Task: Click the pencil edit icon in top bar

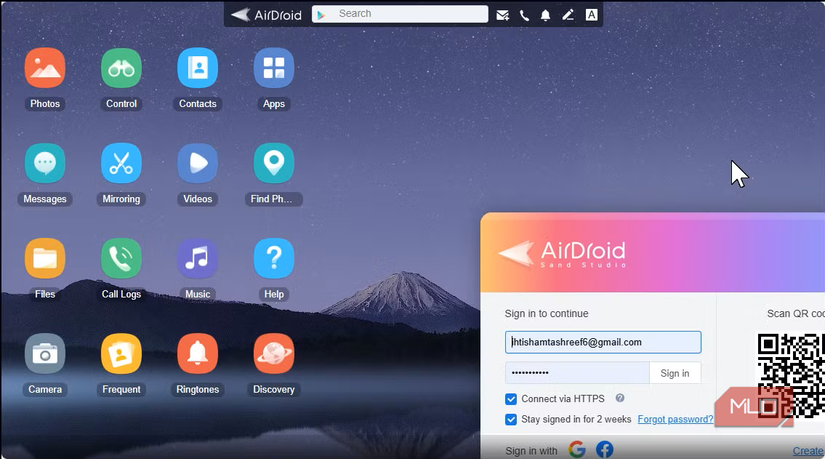Action: (568, 15)
